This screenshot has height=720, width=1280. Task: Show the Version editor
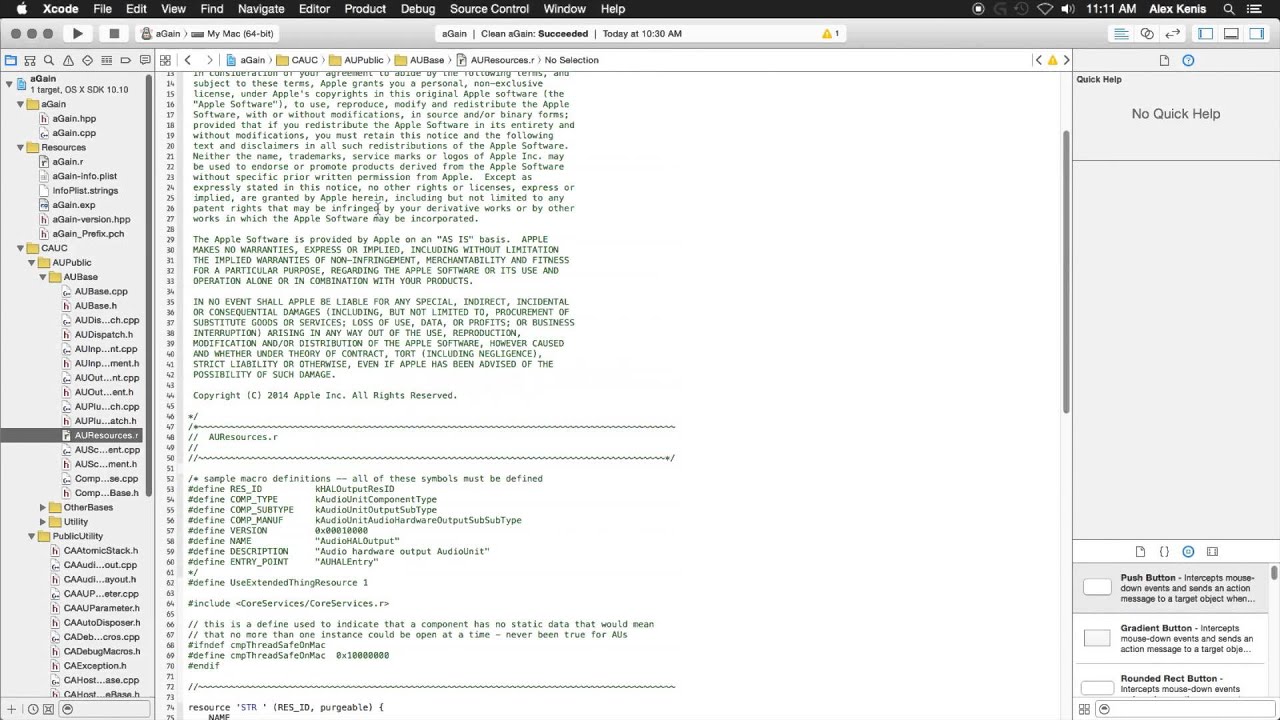[1173, 33]
